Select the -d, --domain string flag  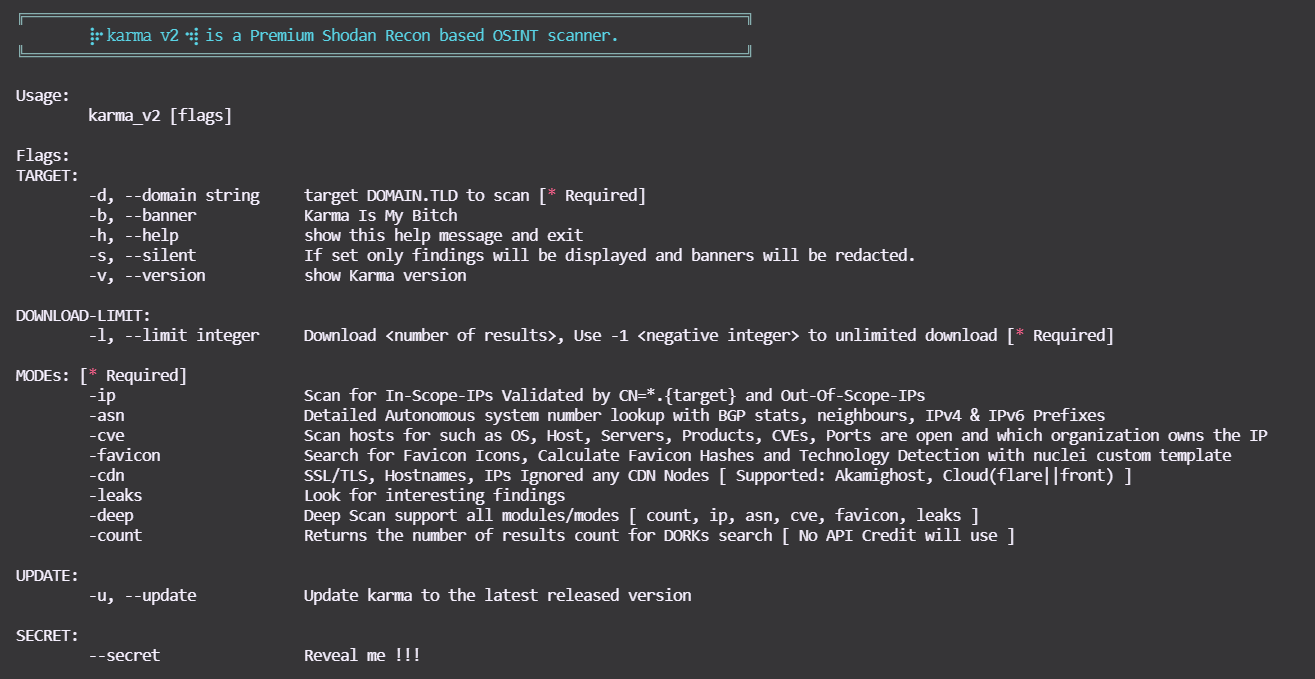coord(174,196)
